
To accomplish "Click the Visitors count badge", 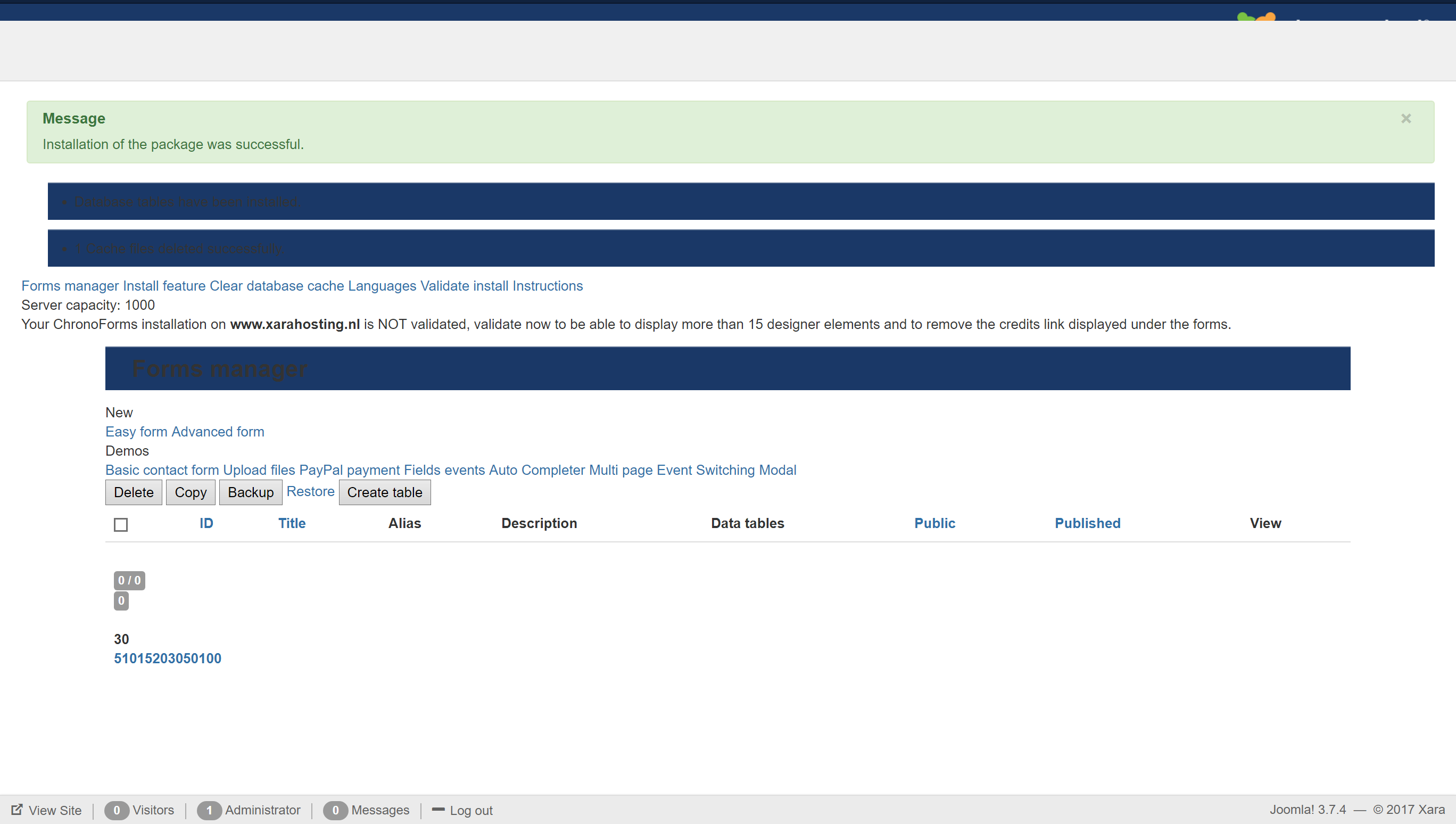I will (117, 810).
